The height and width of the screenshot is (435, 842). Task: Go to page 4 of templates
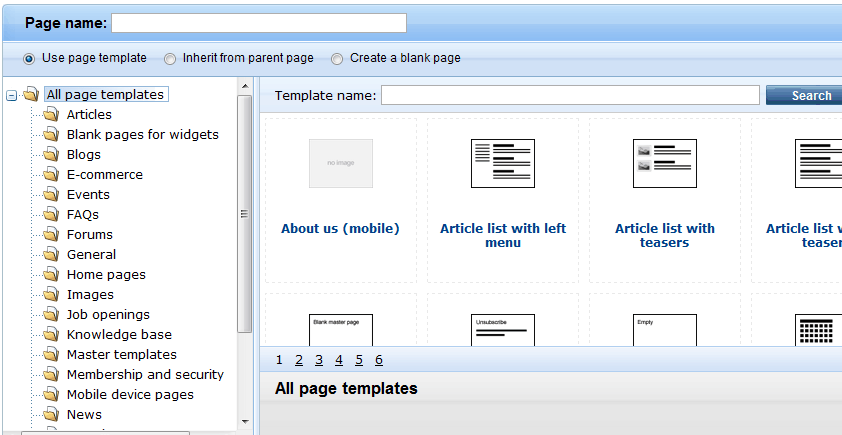pyautogui.click(x=339, y=360)
